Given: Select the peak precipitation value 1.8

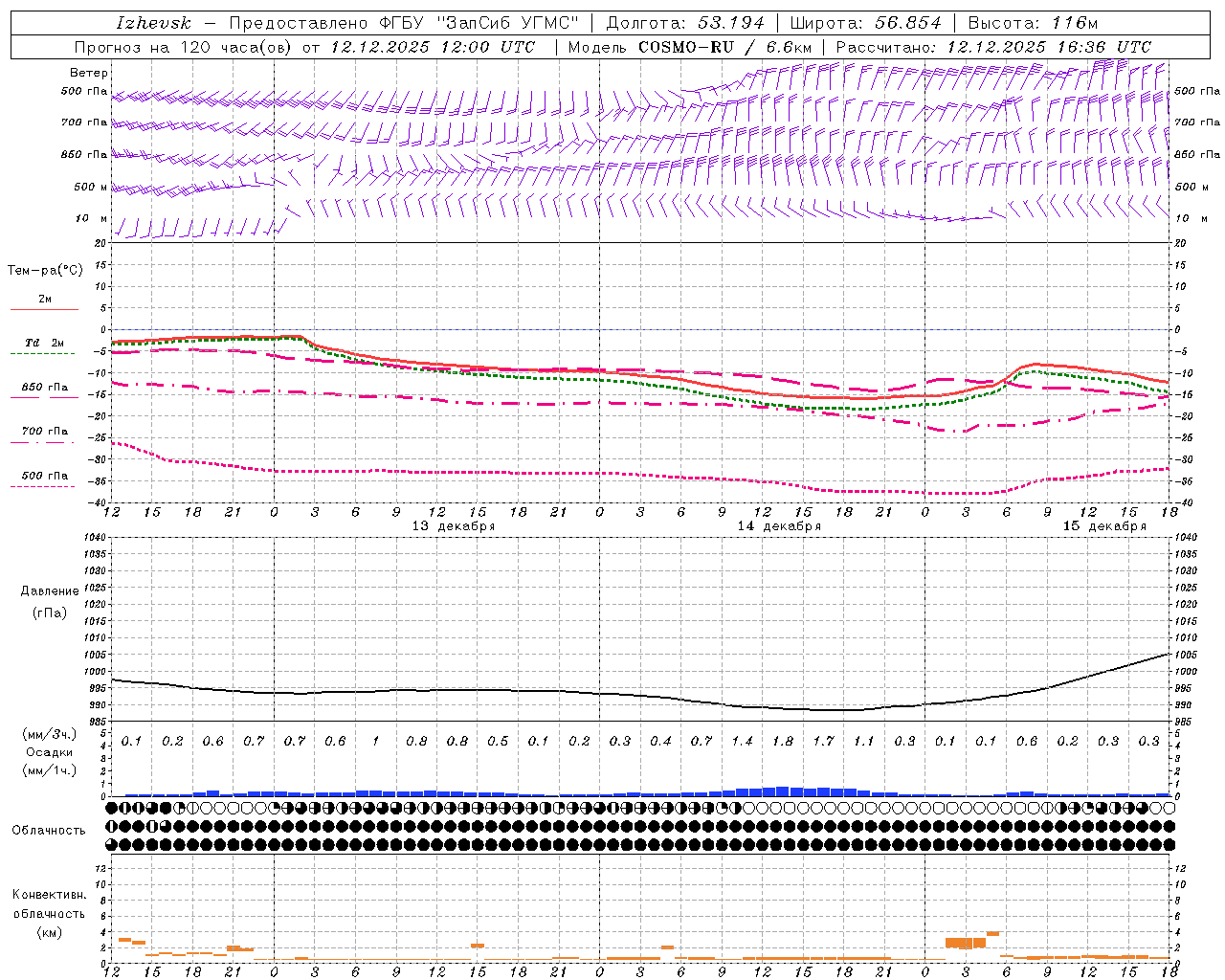Looking at the screenshot, I should coord(783,741).
